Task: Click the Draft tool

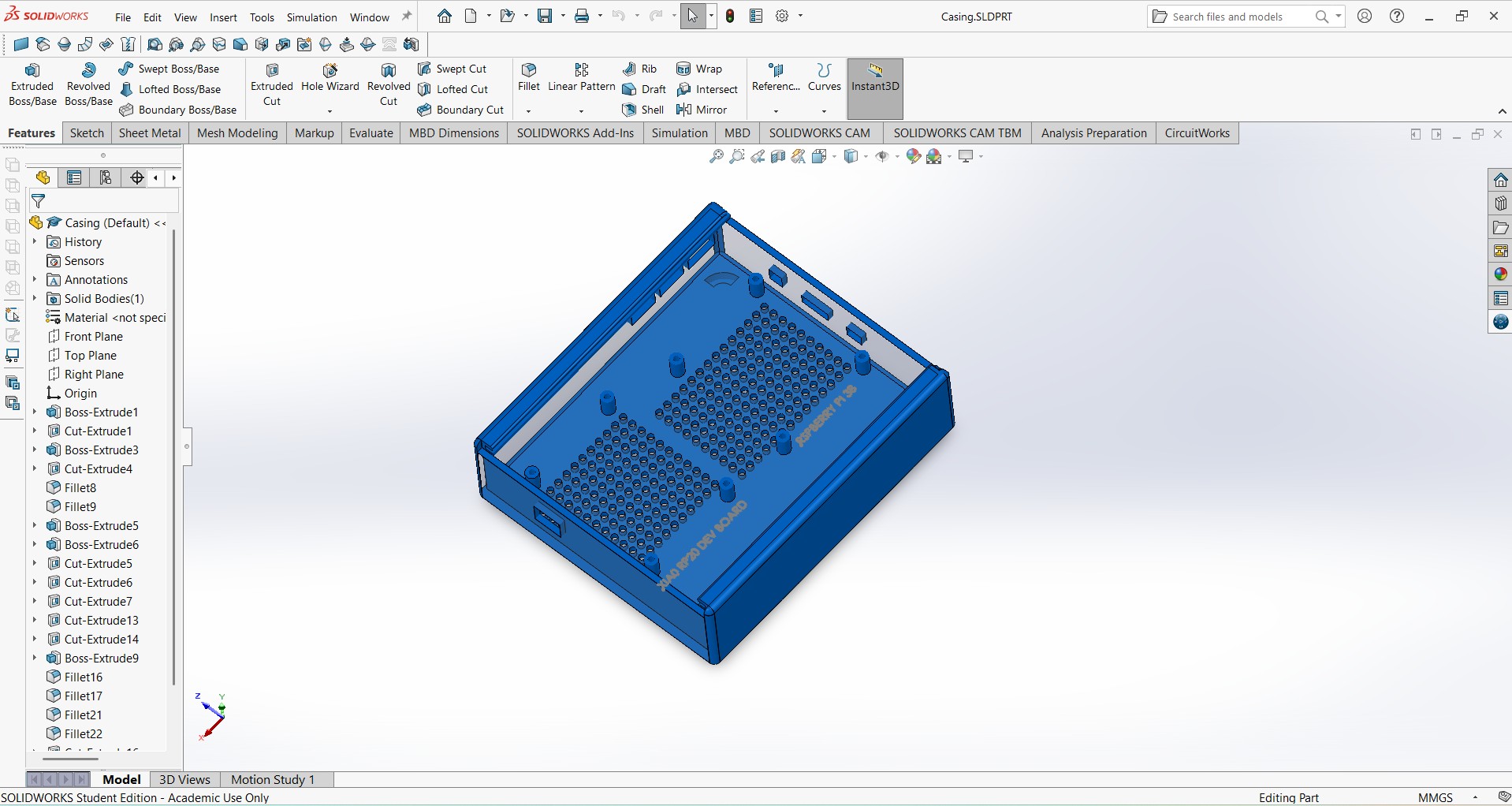Action: (644, 90)
